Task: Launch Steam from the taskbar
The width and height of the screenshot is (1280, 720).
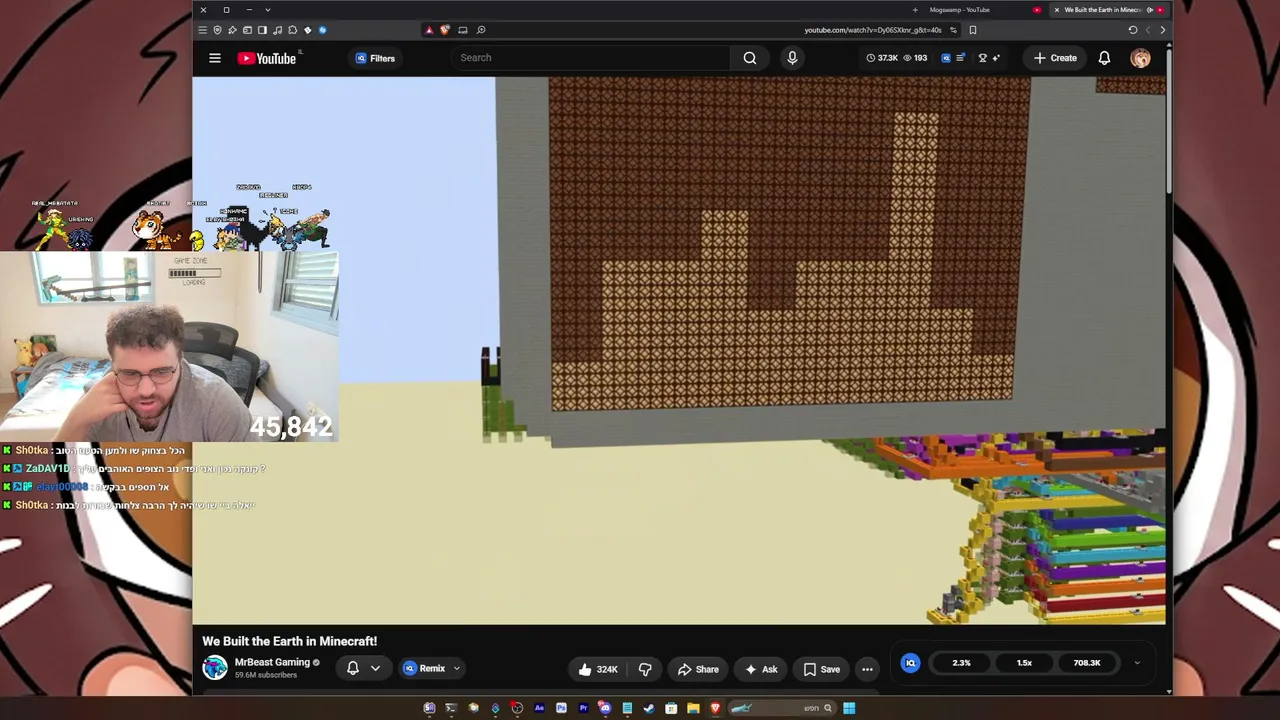Action: pos(649,708)
